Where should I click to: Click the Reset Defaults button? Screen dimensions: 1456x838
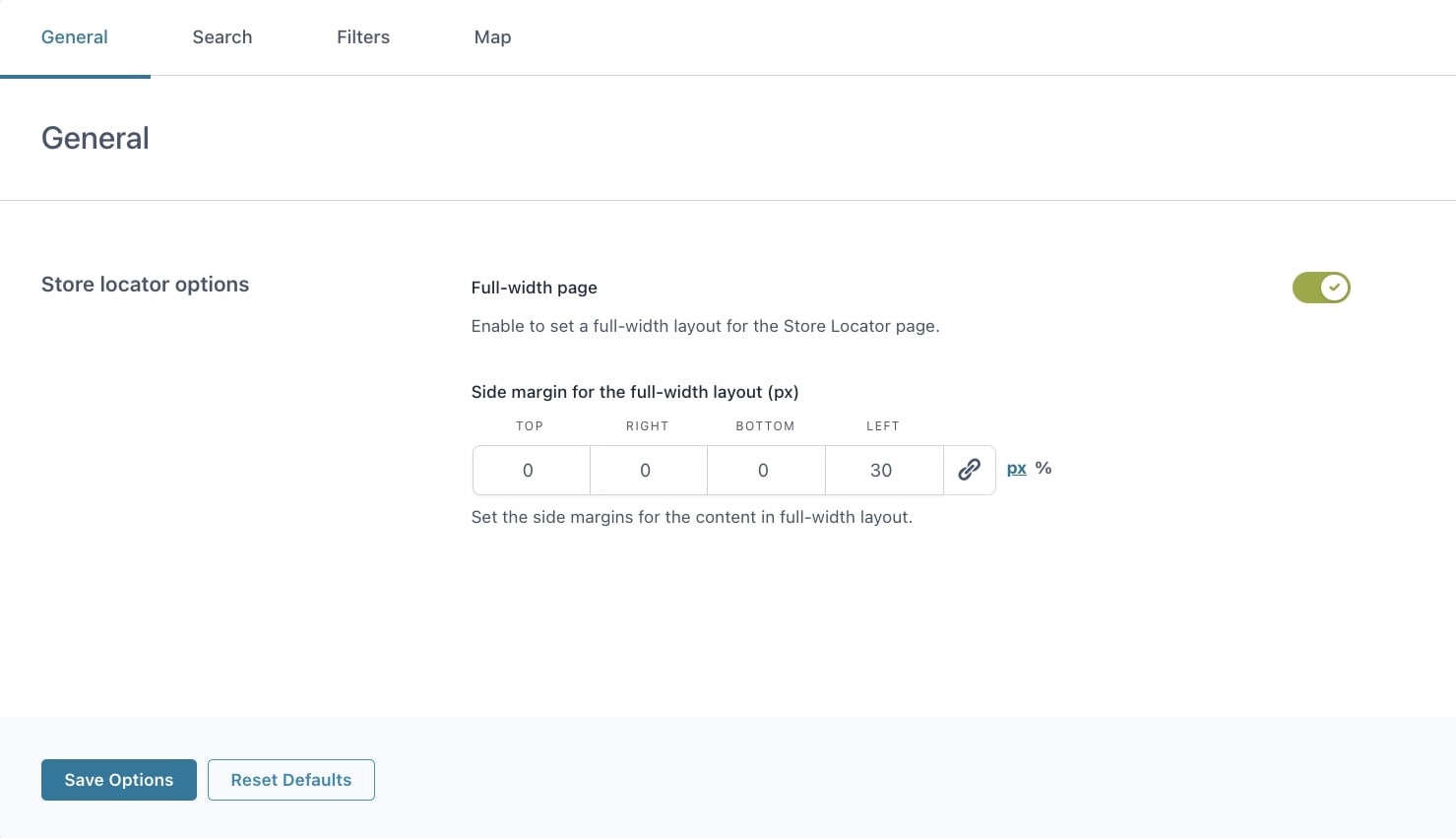tap(291, 780)
